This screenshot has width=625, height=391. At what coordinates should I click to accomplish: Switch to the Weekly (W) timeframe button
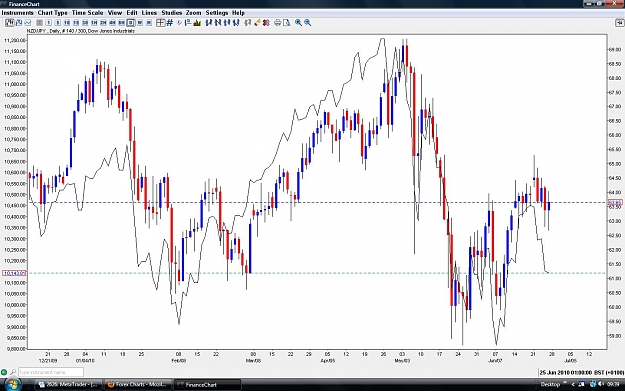pos(140,23)
